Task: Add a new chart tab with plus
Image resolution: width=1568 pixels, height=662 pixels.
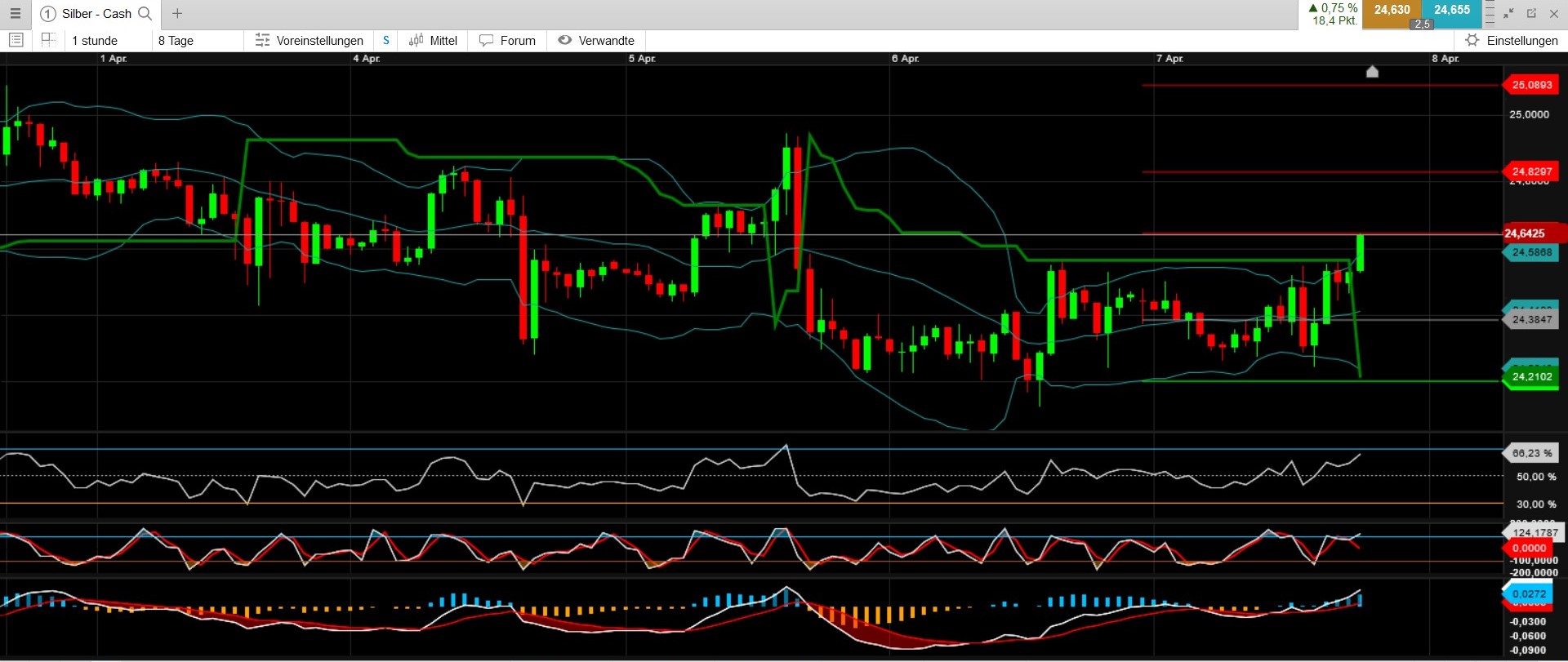Action: click(x=177, y=13)
